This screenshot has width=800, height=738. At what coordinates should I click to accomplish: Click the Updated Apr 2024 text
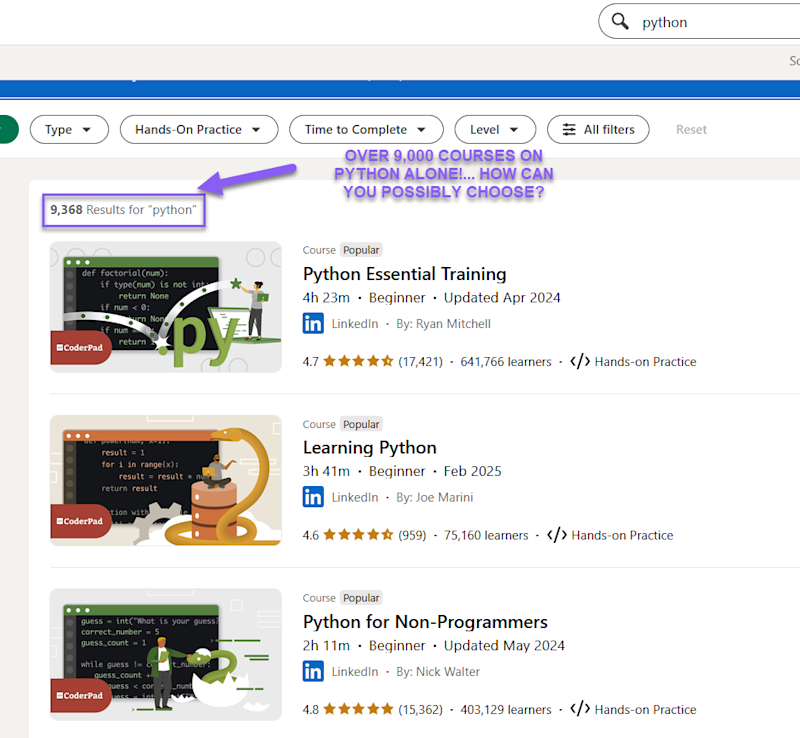click(x=502, y=298)
